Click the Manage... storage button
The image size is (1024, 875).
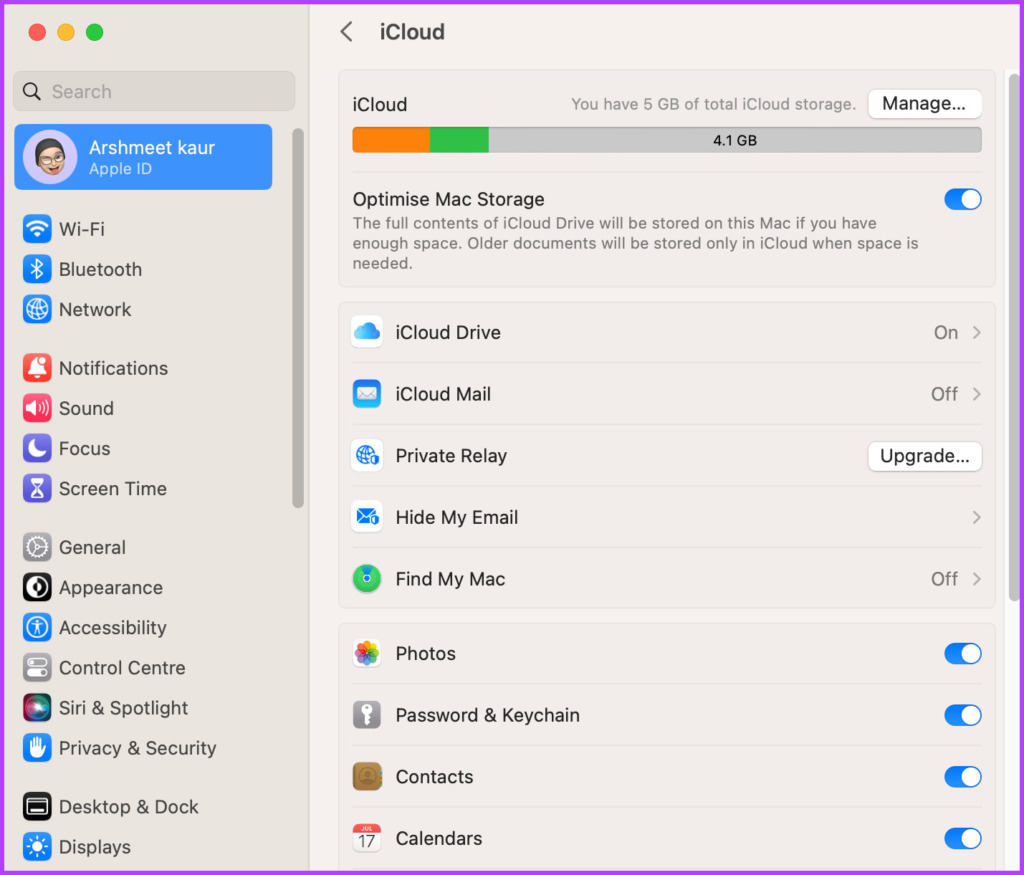(x=924, y=104)
